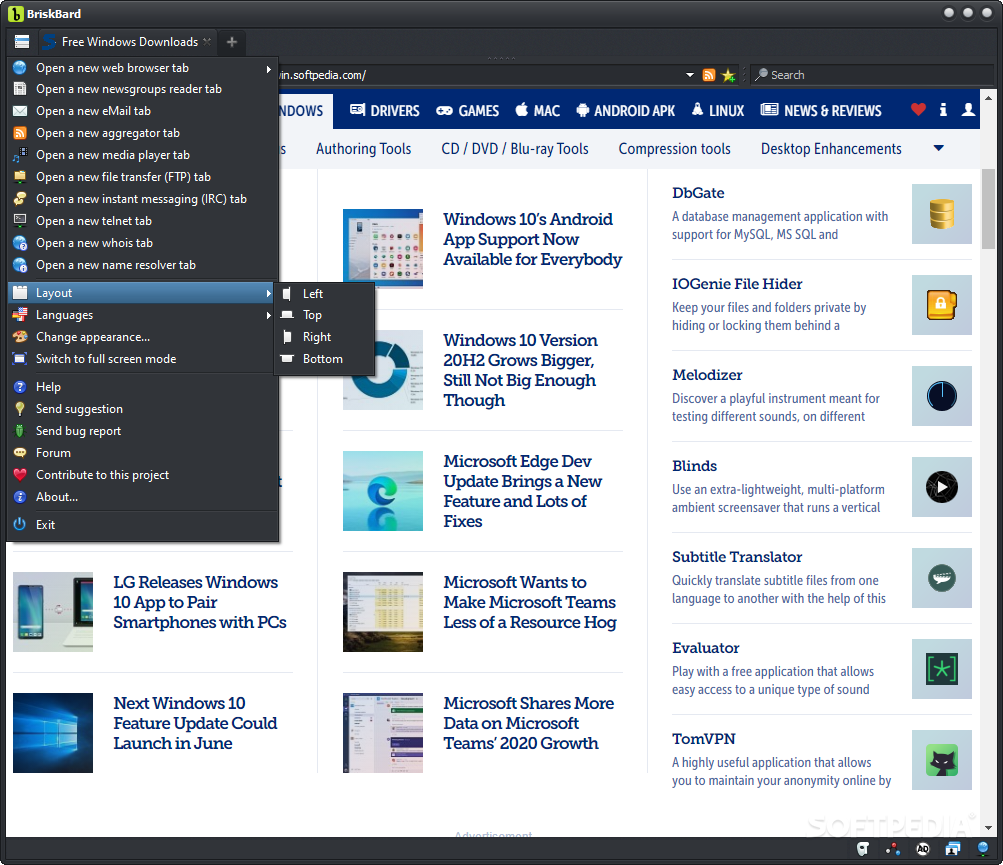Select Send suggestion menu item
This screenshot has height=865, width=1003.
point(143,409)
